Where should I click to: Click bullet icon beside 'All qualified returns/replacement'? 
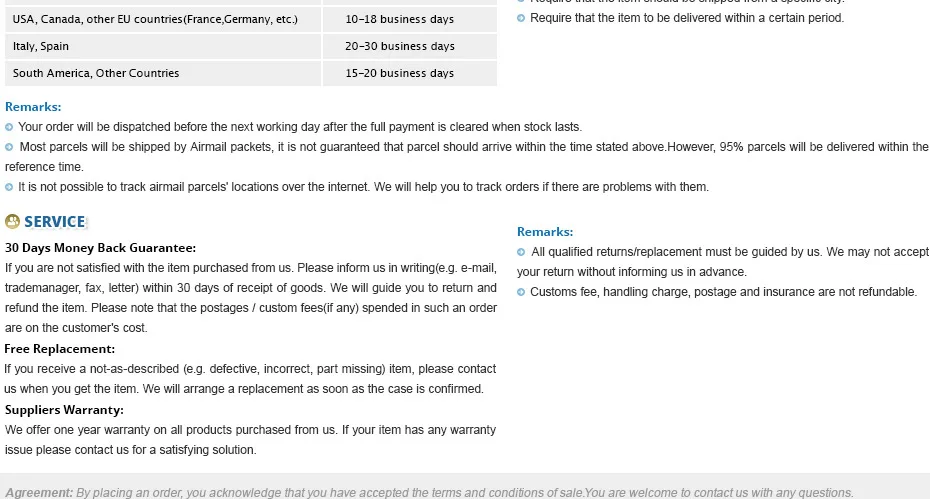tap(521, 252)
